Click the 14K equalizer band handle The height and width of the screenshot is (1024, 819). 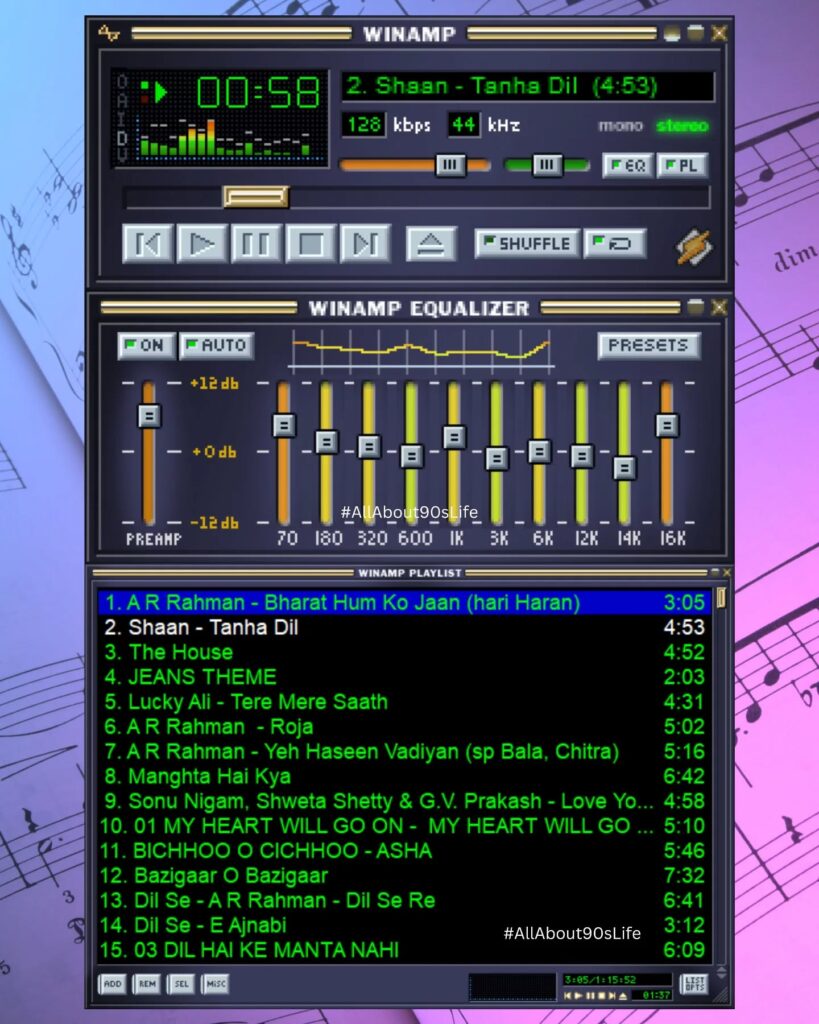point(624,468)
